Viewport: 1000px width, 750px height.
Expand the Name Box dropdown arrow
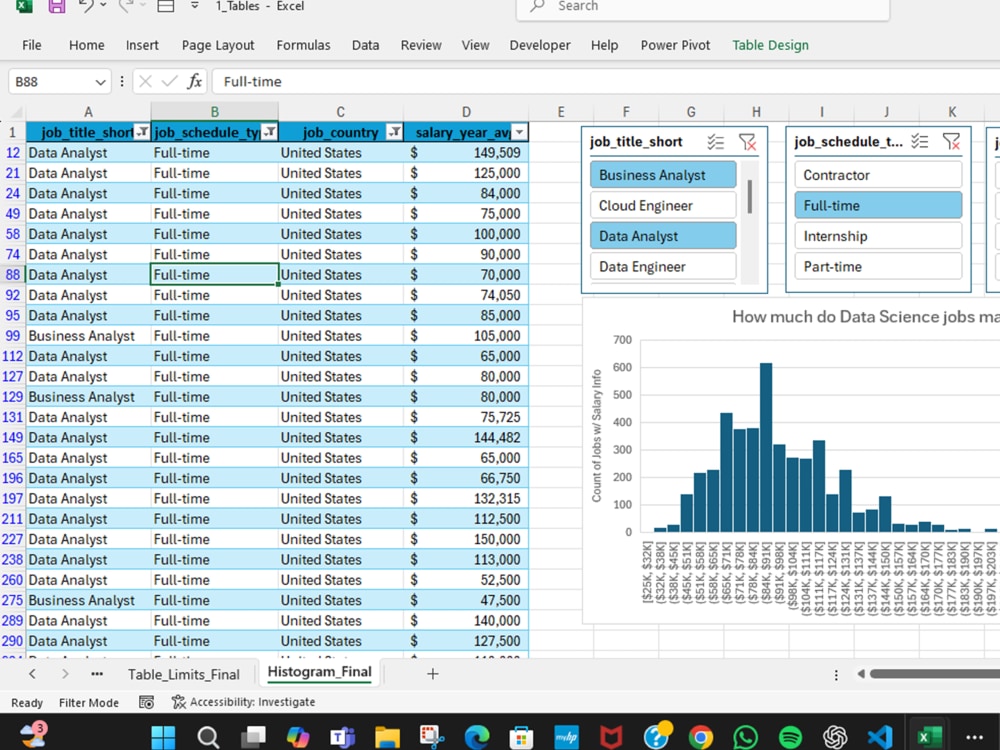click(x=100, y=82)
